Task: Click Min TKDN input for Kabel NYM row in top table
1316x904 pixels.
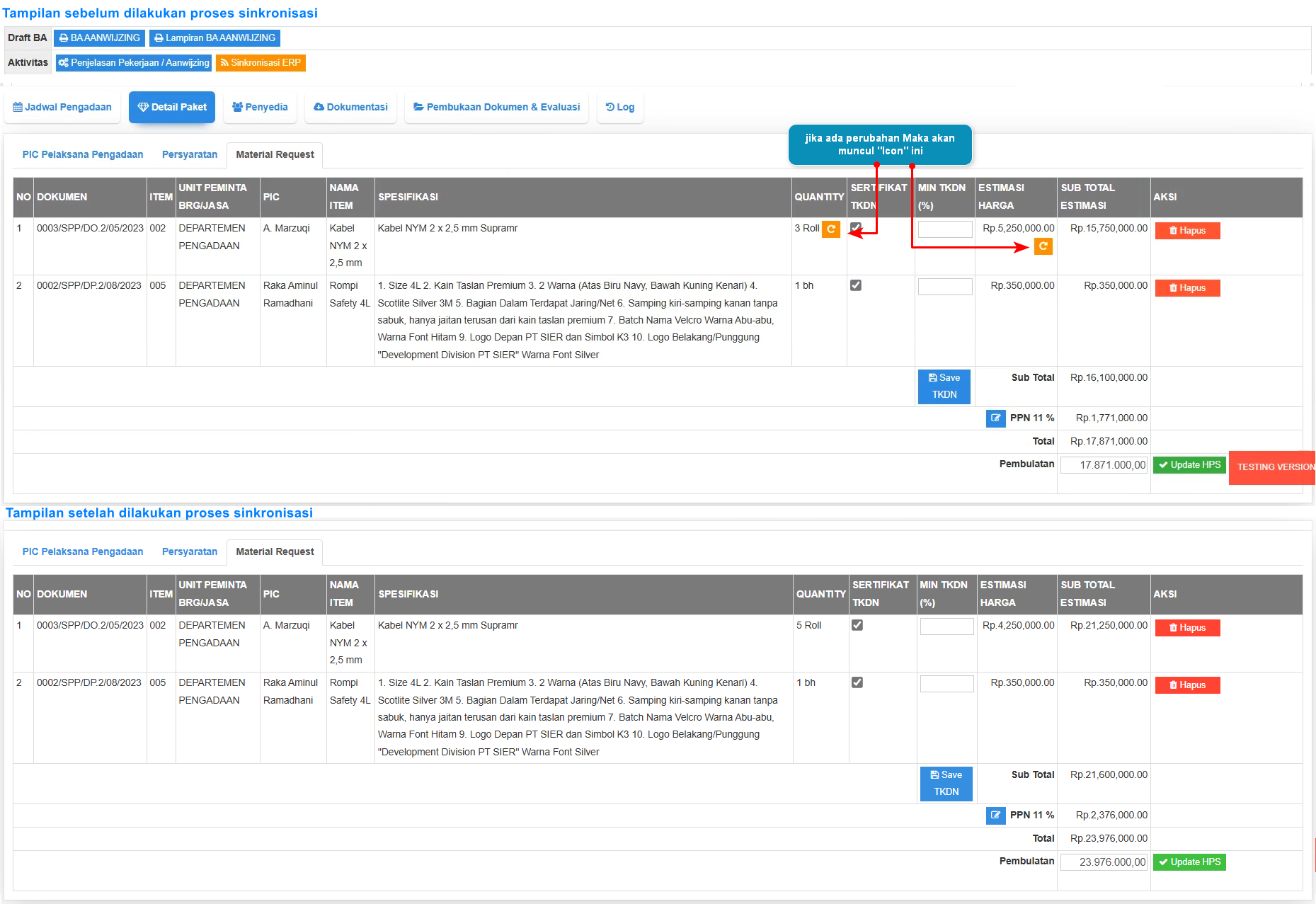Action: [x=945, y=229]
